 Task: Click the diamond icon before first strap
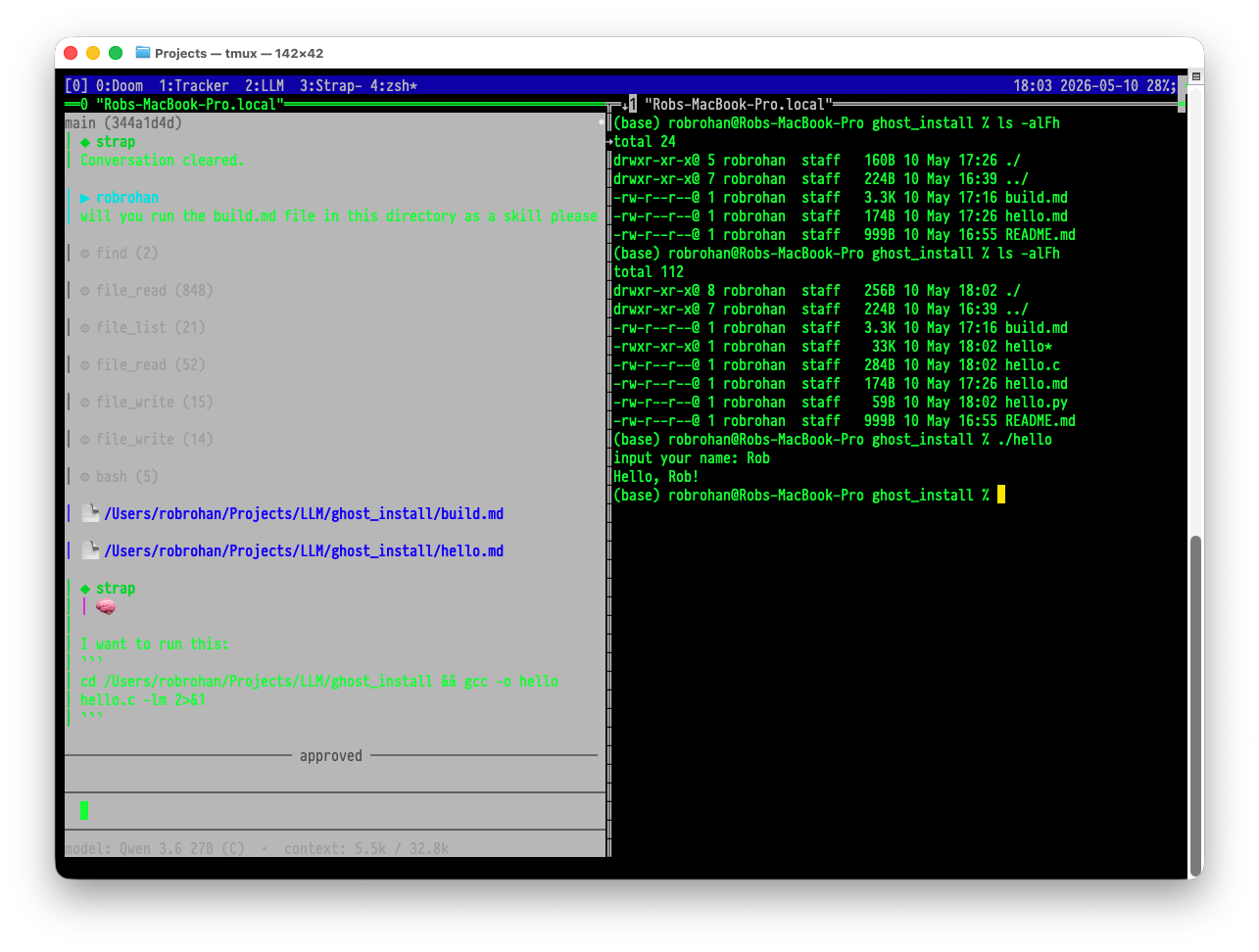85,142
